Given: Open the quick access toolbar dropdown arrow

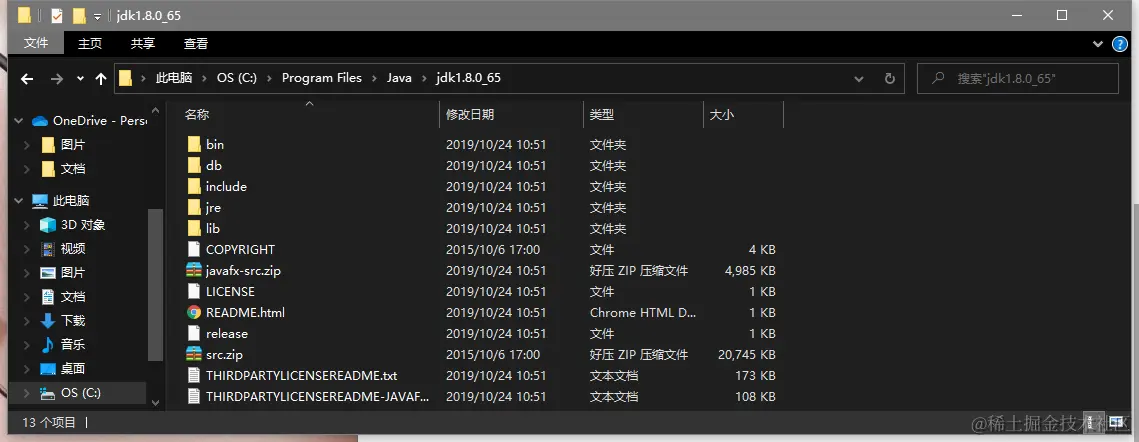Looking at the screenshot, I should pos(97,17).
